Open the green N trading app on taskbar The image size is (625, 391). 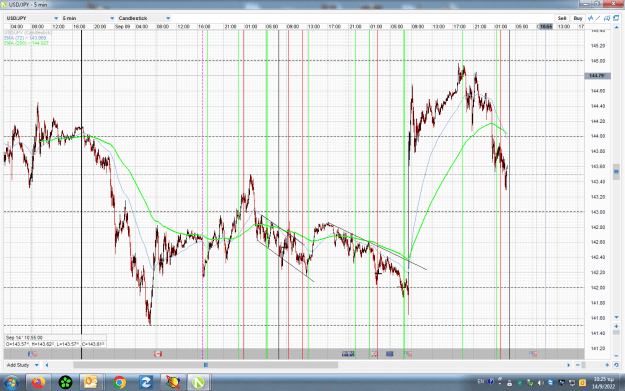pyautogui.click(x=198, y=383)
